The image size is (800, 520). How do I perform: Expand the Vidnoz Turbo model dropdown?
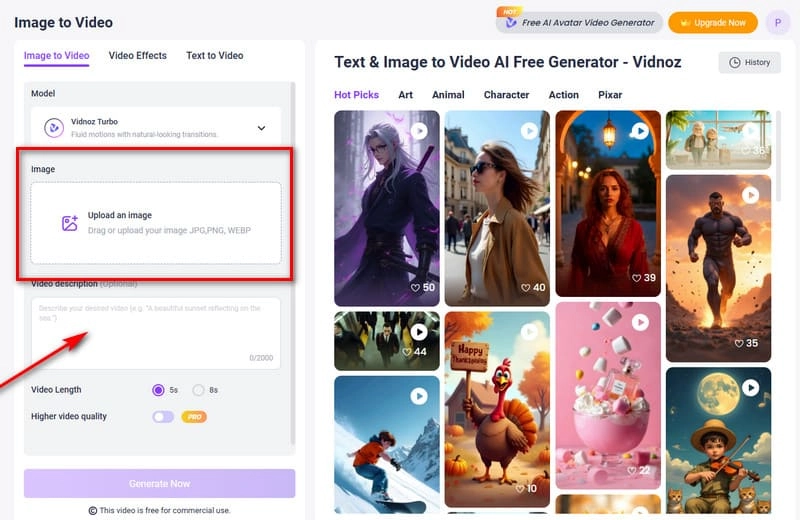261,128
